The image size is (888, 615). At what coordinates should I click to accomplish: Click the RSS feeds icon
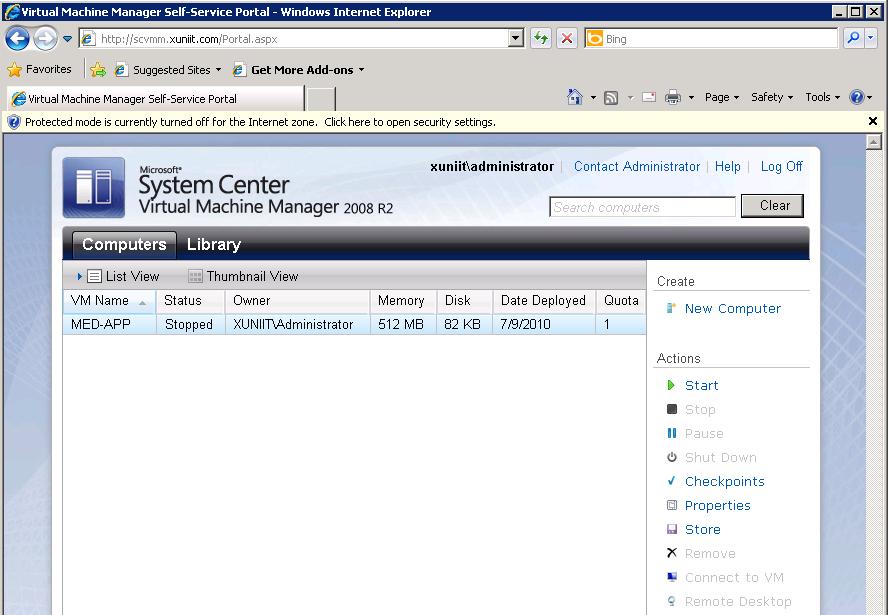pos(610,97)
